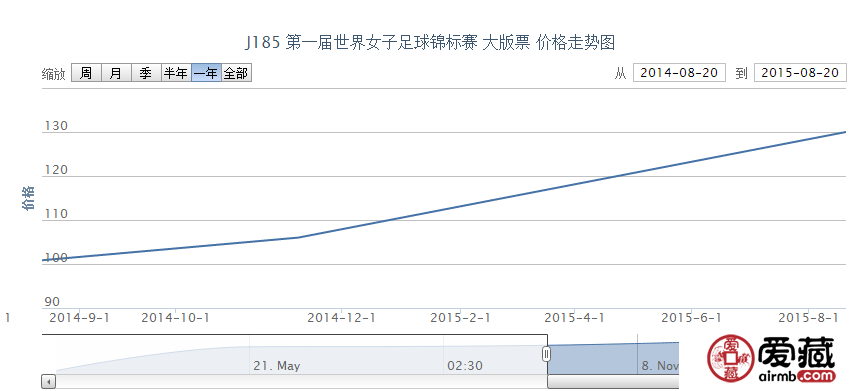Select the 季 (quarter) zoom button

coord(145,73)
